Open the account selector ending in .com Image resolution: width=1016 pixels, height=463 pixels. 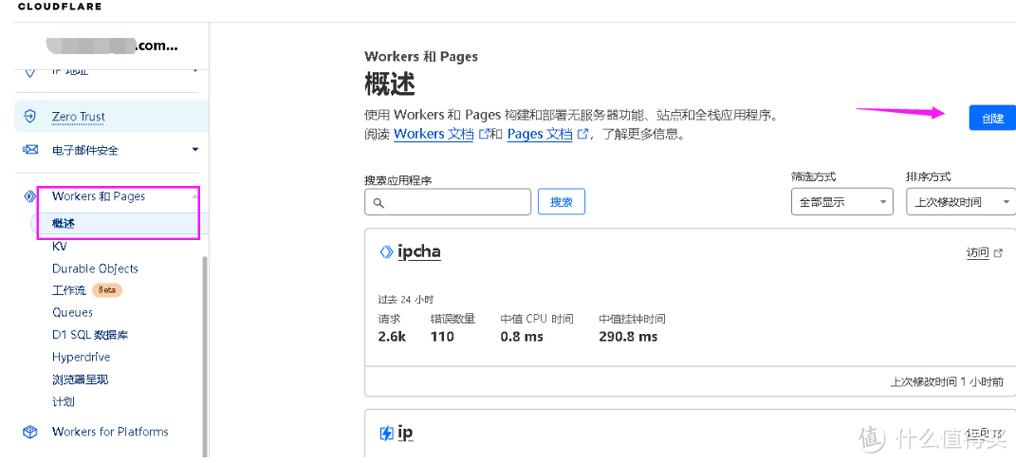tap(111, 45)
